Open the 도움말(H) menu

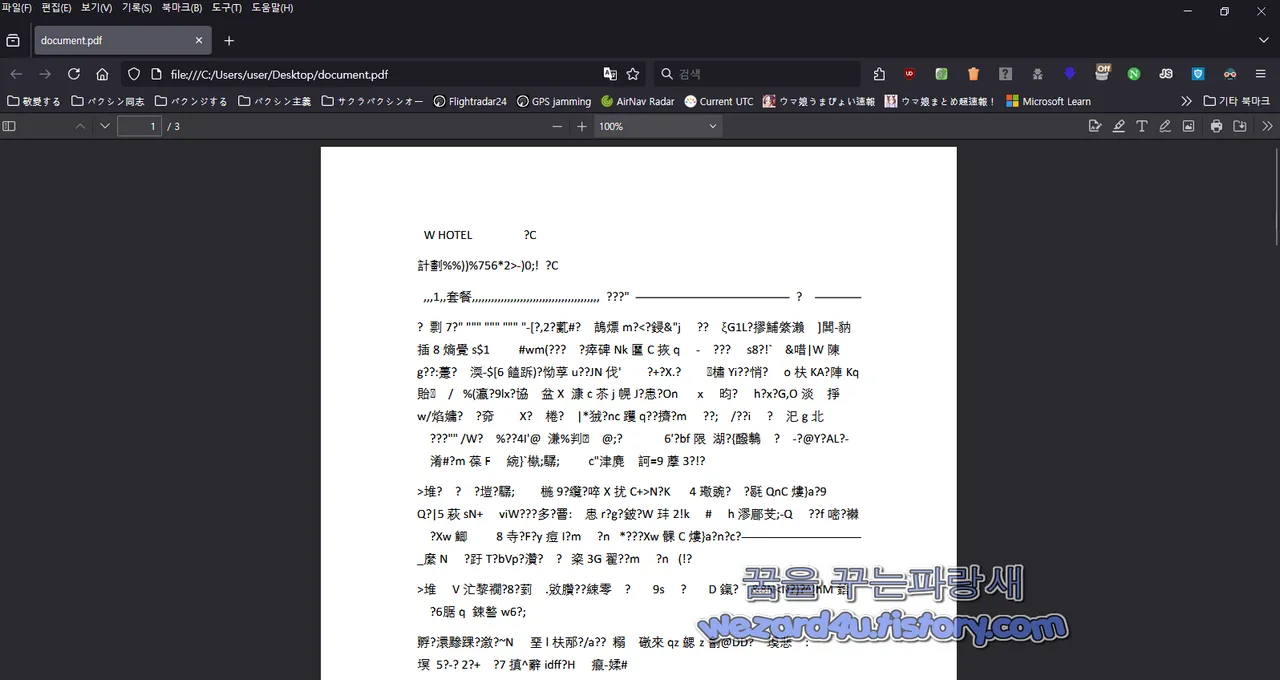click(x=272, y=8)
